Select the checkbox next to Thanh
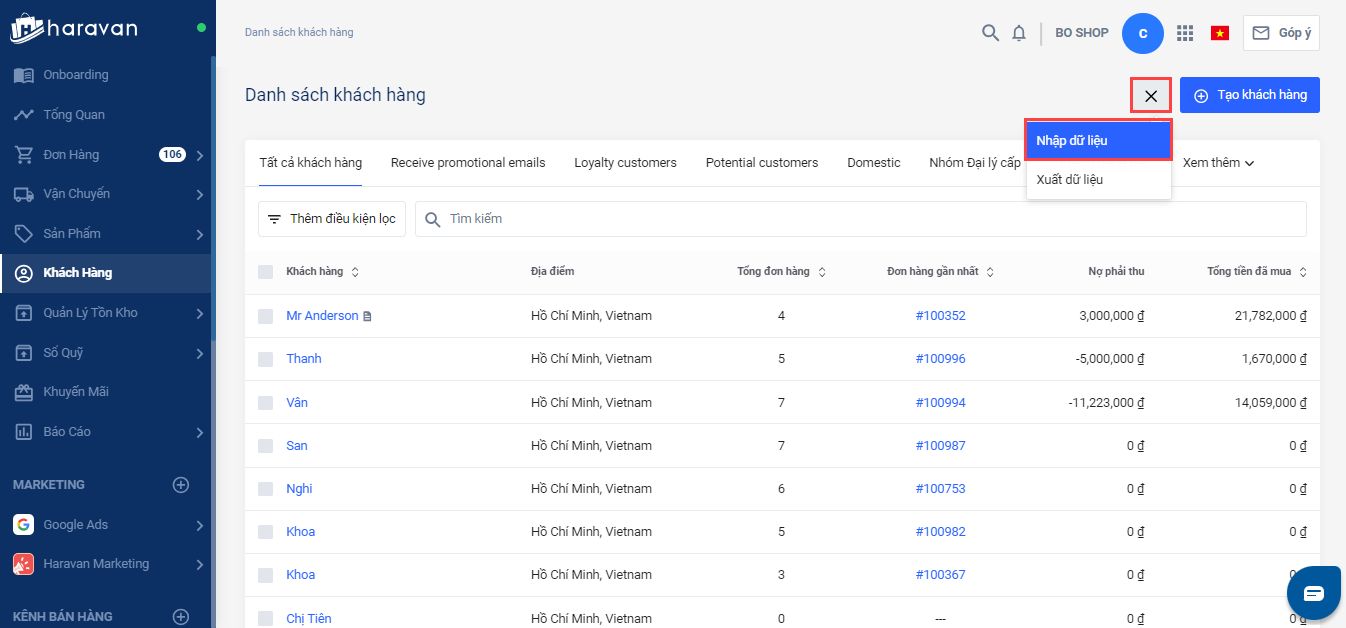Screen dimensions: 1346x628 click(x=265, y=359)
